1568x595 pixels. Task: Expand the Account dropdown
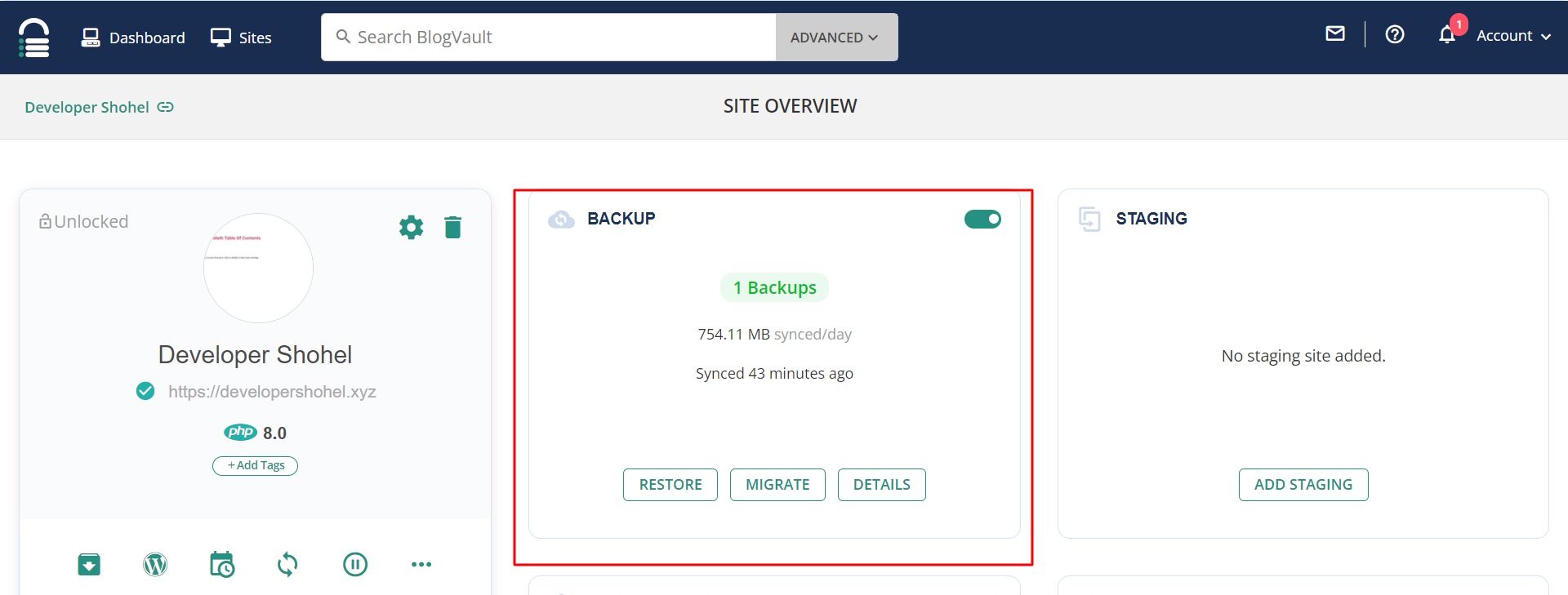point(1513,36)
